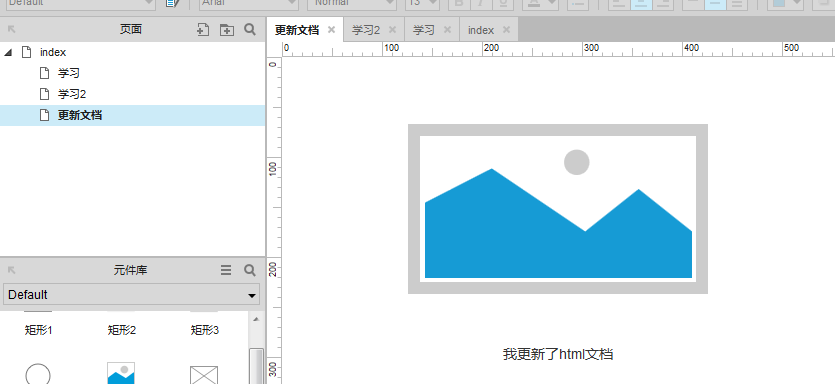835x384 pixels.
Task: Select the image placeholder on the canvas
Action: coord(558,209)
